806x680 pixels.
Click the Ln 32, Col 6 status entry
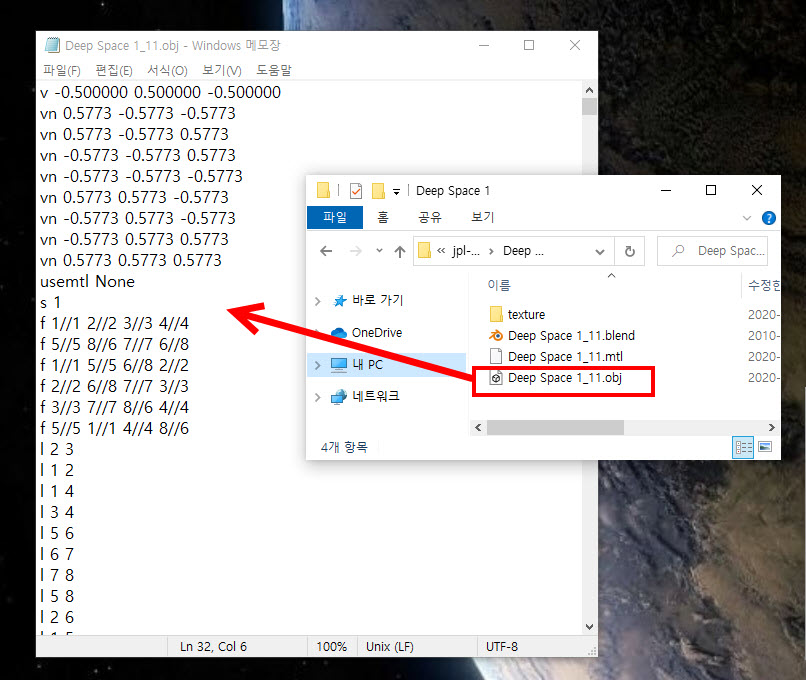(x=213, y=647)
